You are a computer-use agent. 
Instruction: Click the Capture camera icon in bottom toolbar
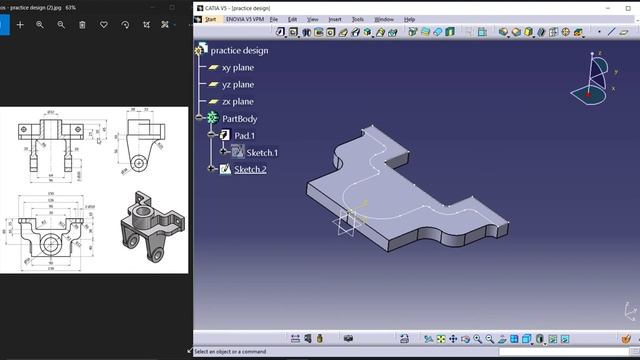pyautogui.click(x=348, y=338)
